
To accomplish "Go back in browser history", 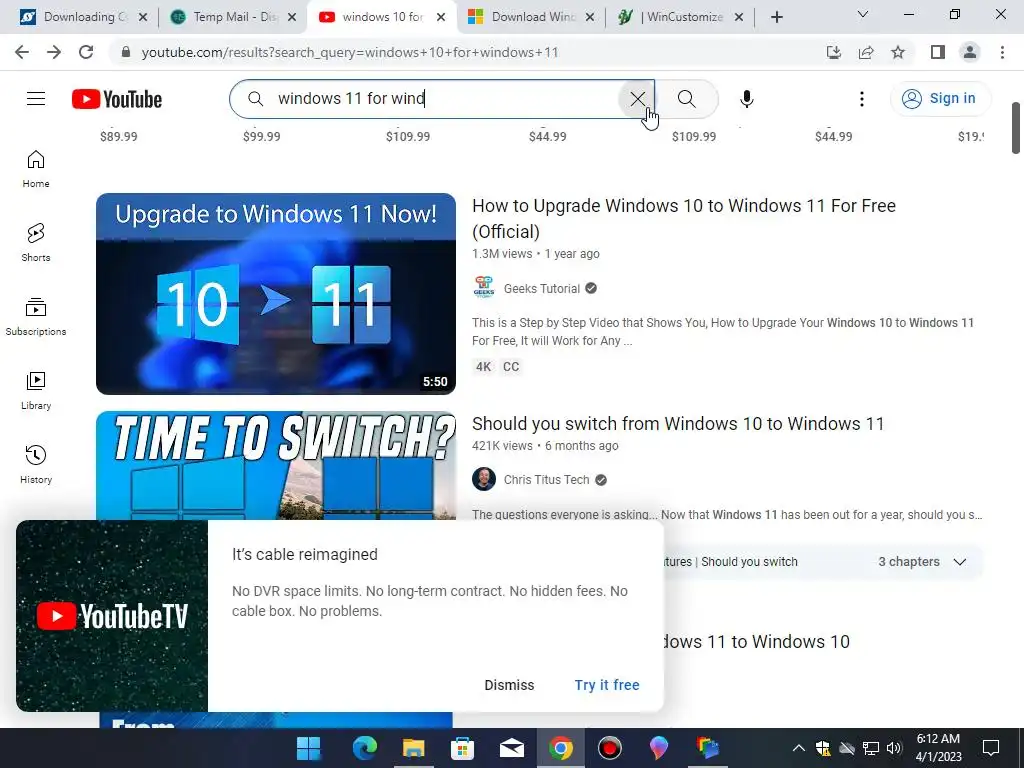I will (22, 52).
